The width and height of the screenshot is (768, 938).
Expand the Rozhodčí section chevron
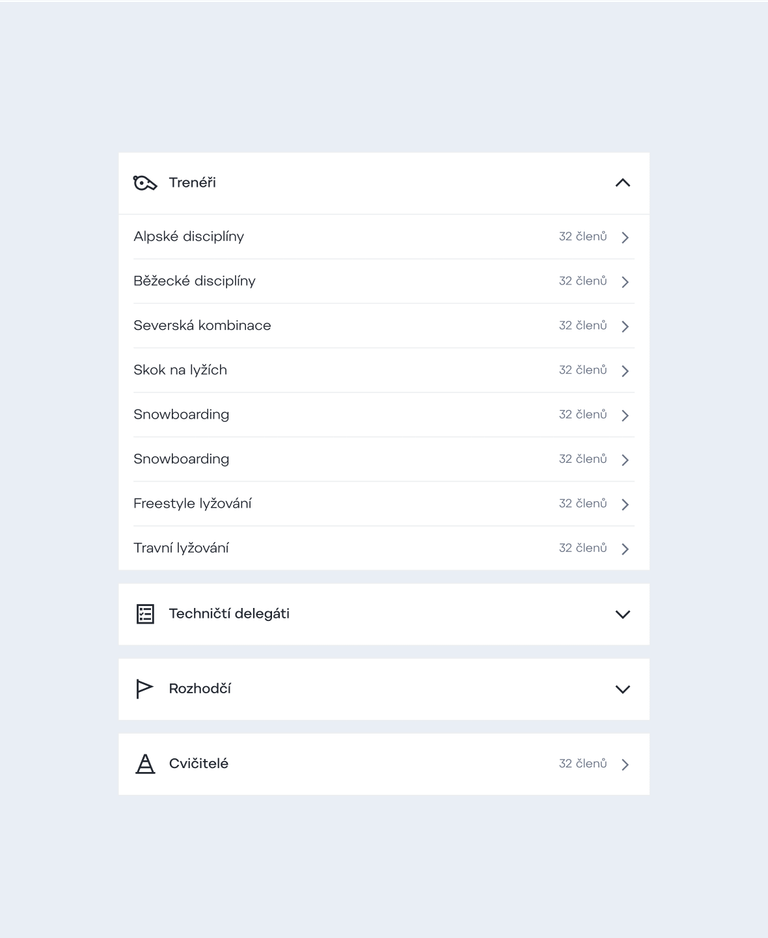pyautogui.click(x=623, y=689)
